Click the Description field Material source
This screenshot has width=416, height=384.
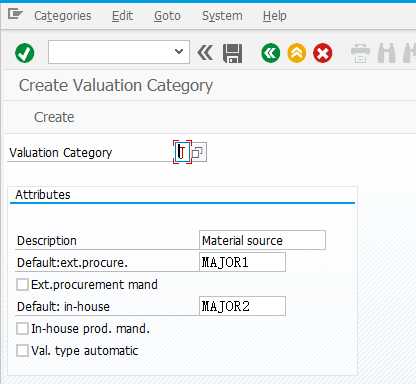[x=262, y=240]
